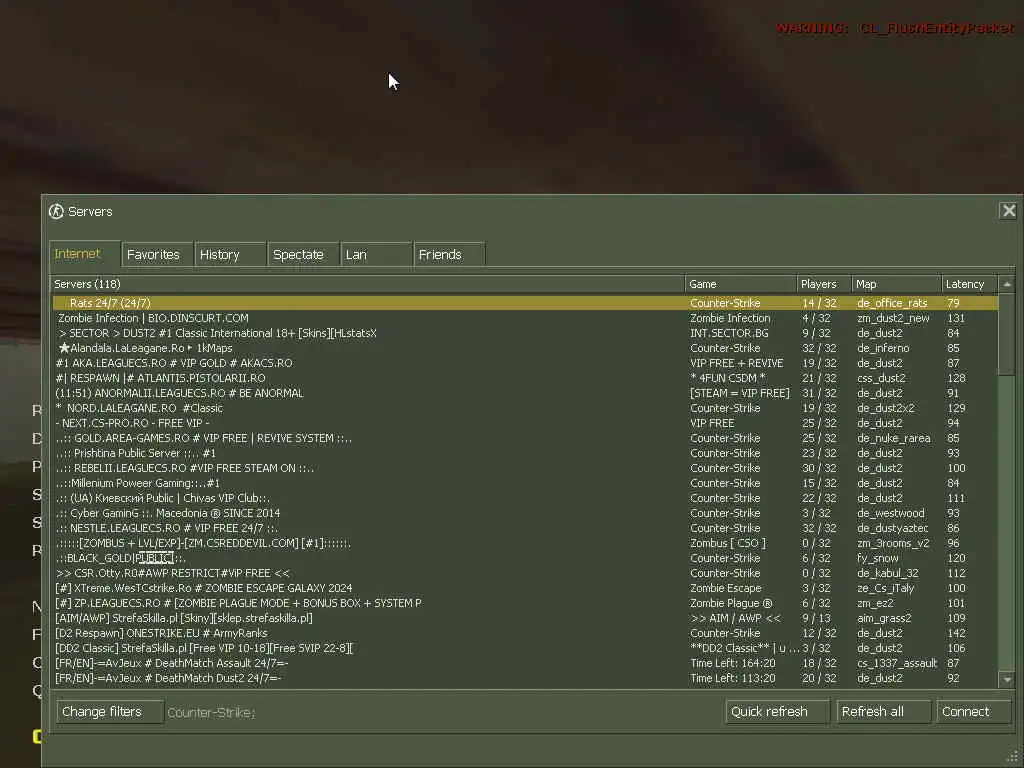
Task: Select RESPAWN ATLANTIS.PISTOLARII.RO server
Action: coord(525,378)
